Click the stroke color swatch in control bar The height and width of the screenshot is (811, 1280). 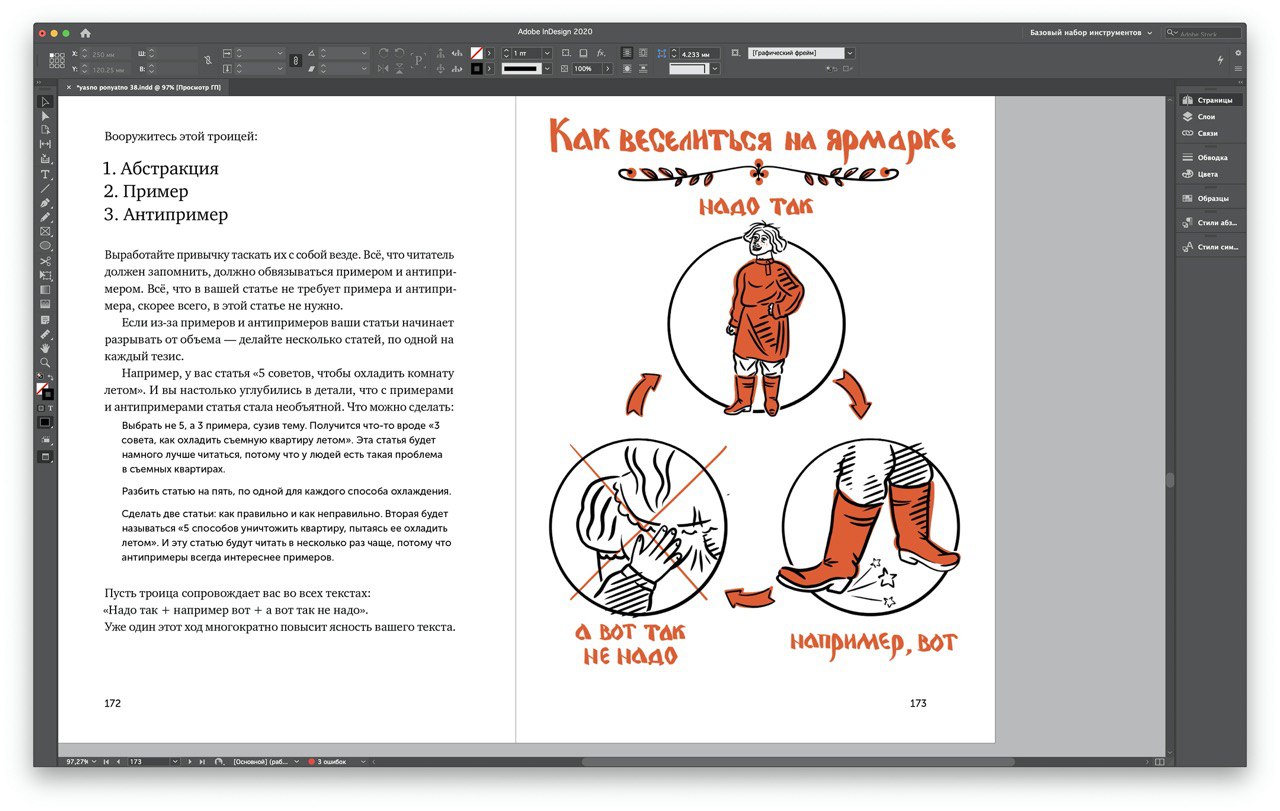pos(477,69)
